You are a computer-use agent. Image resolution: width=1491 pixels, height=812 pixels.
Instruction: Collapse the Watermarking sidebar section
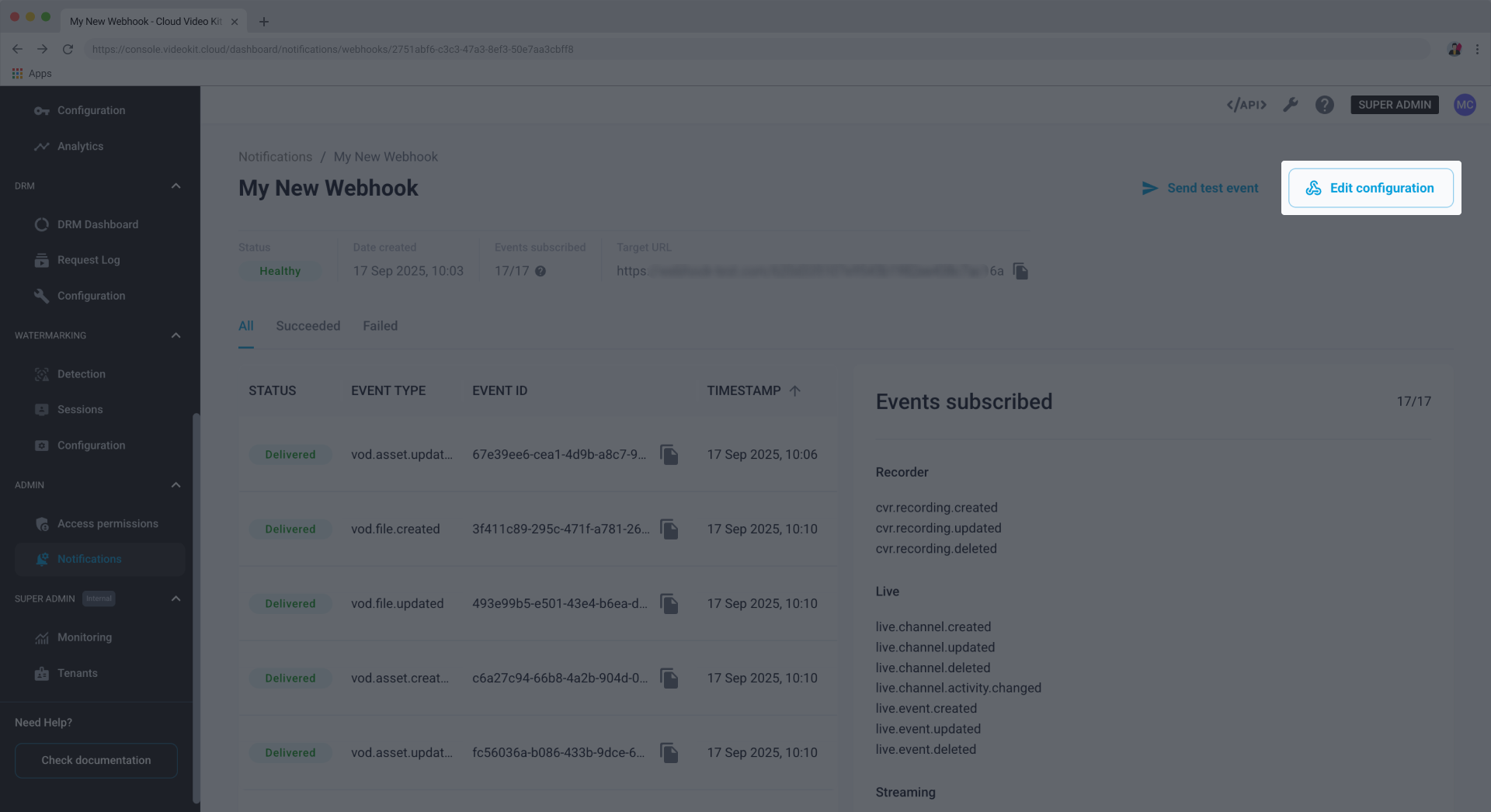(176, 335)
